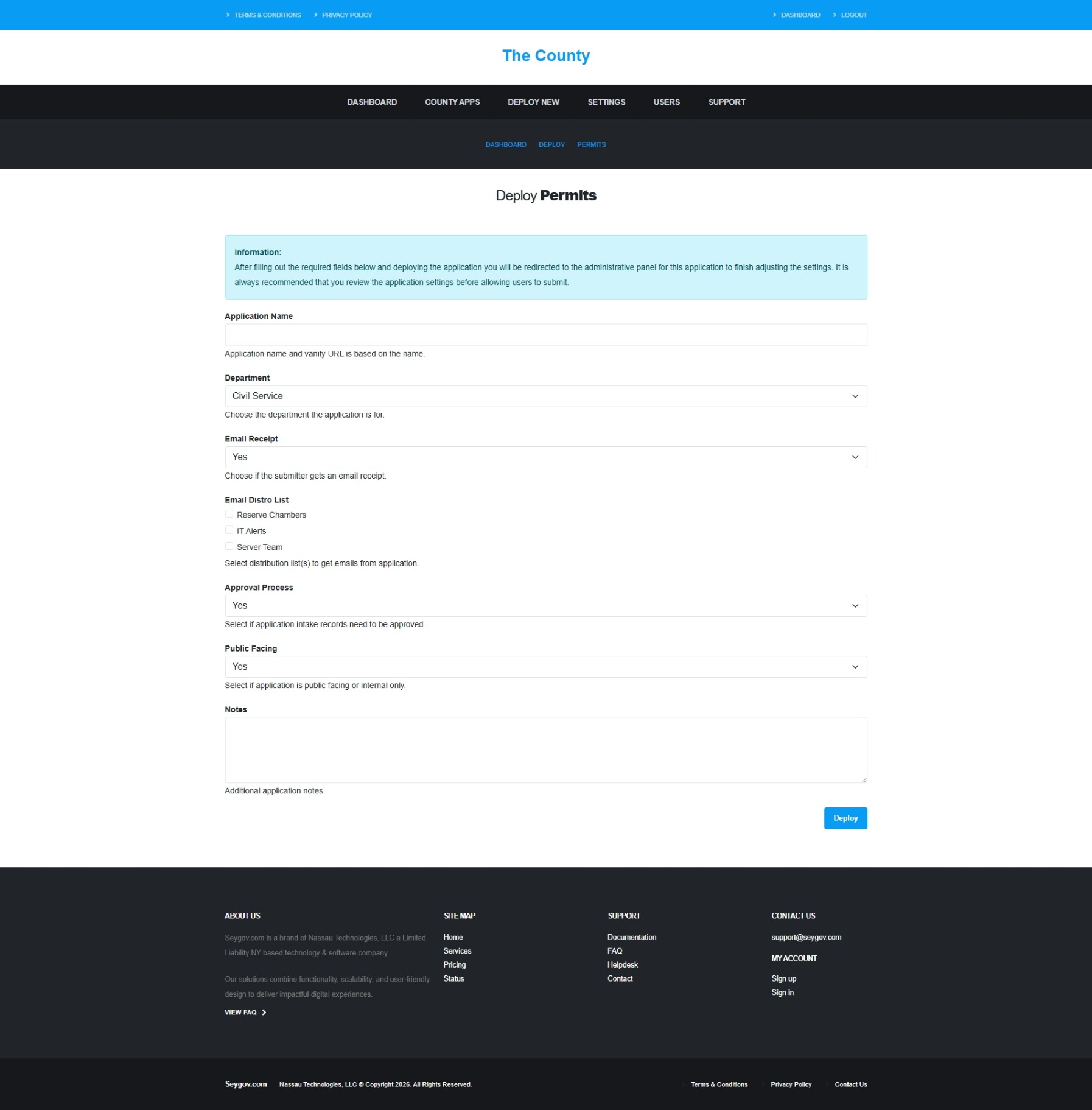The width and height of the screenshot is (1092, 1110).
Task: Select Deploy New in the navigation bar
Action: click(x=533, y=102)
